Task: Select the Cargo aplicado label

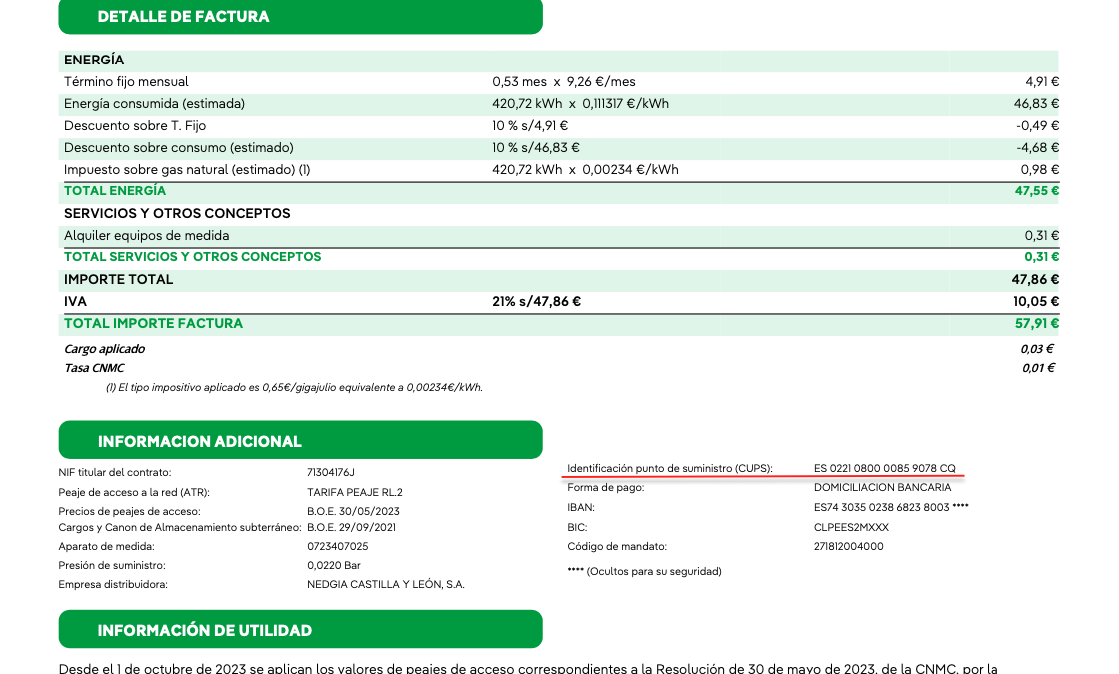Action: coord(104,349)
